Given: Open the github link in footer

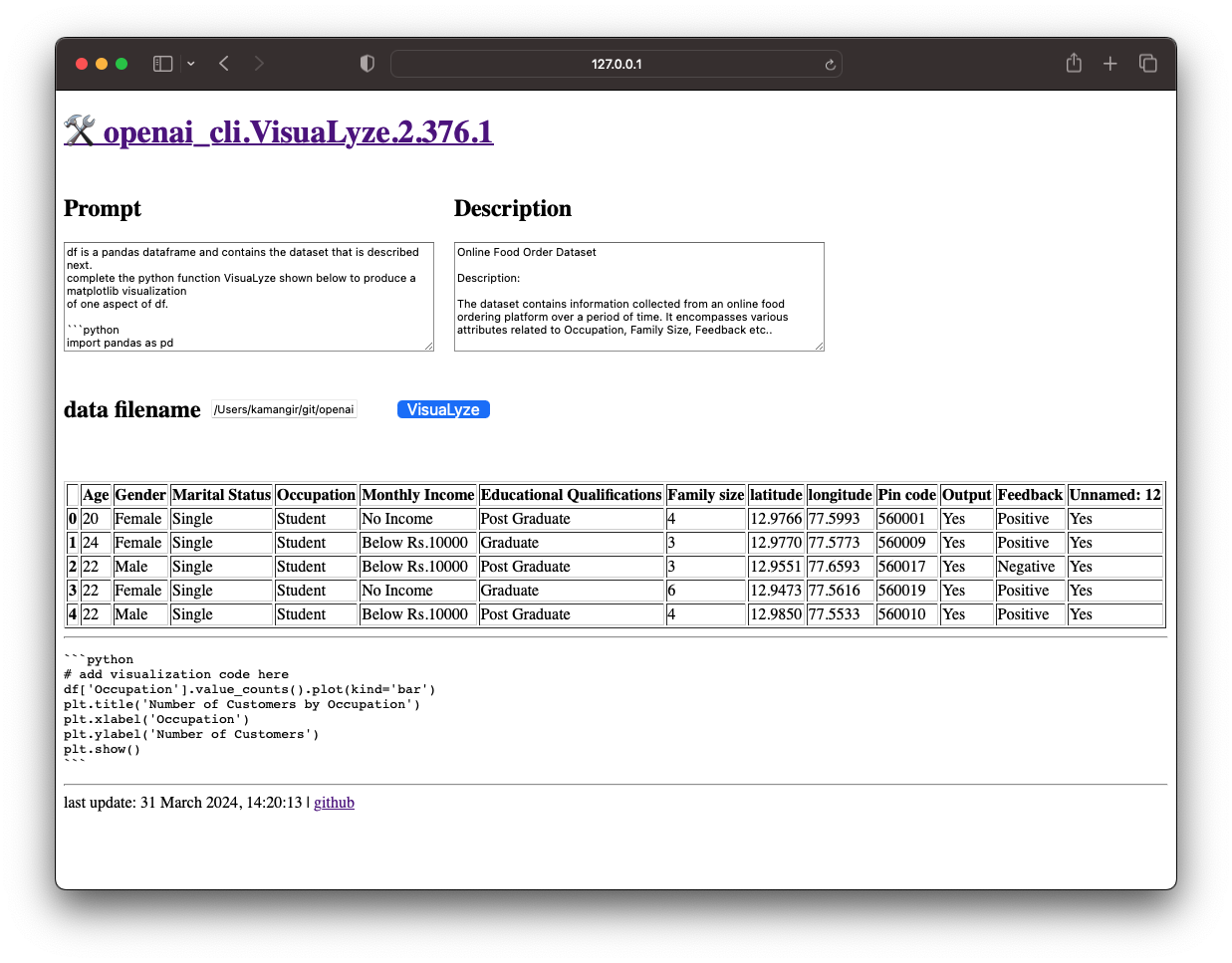Looking at the screenshot, I should [334, 803].
